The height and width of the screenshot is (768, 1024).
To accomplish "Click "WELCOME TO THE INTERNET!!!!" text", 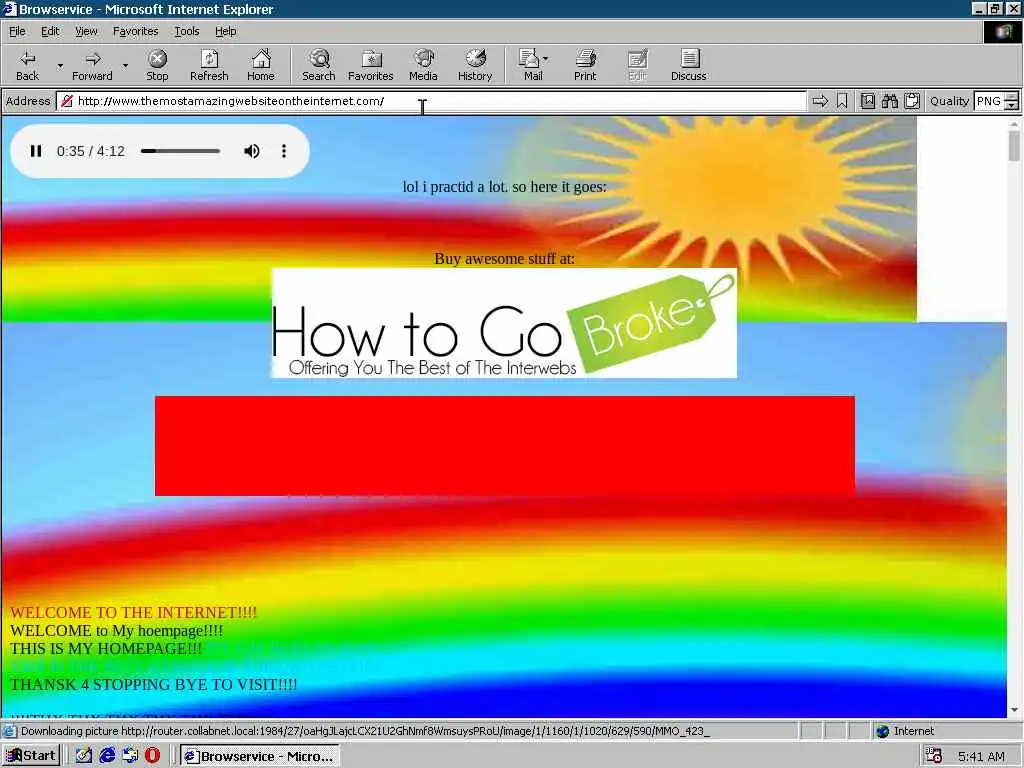I will [x=133, y=613].
